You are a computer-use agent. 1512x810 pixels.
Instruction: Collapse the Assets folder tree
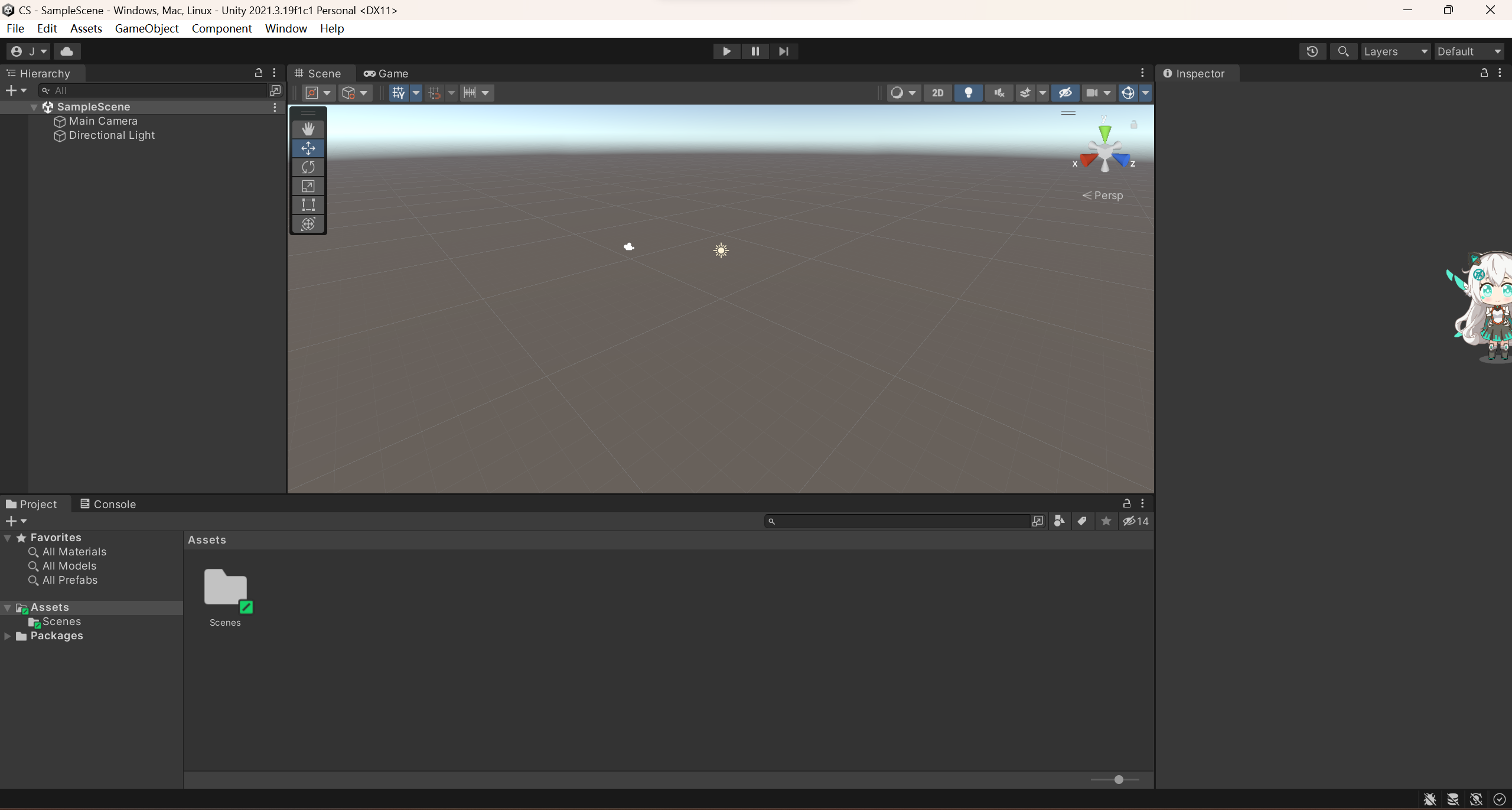tap(8, 607)
